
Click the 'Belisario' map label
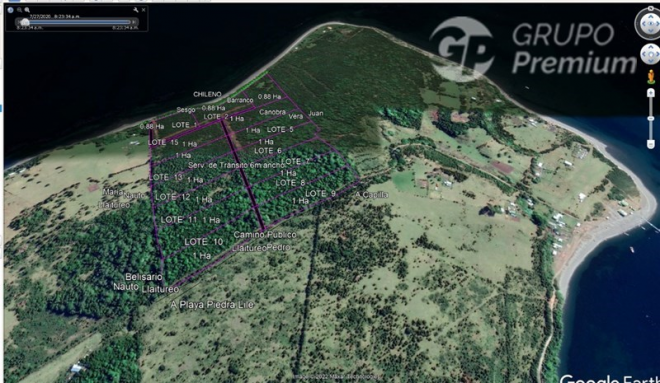(x=144, y=277)
